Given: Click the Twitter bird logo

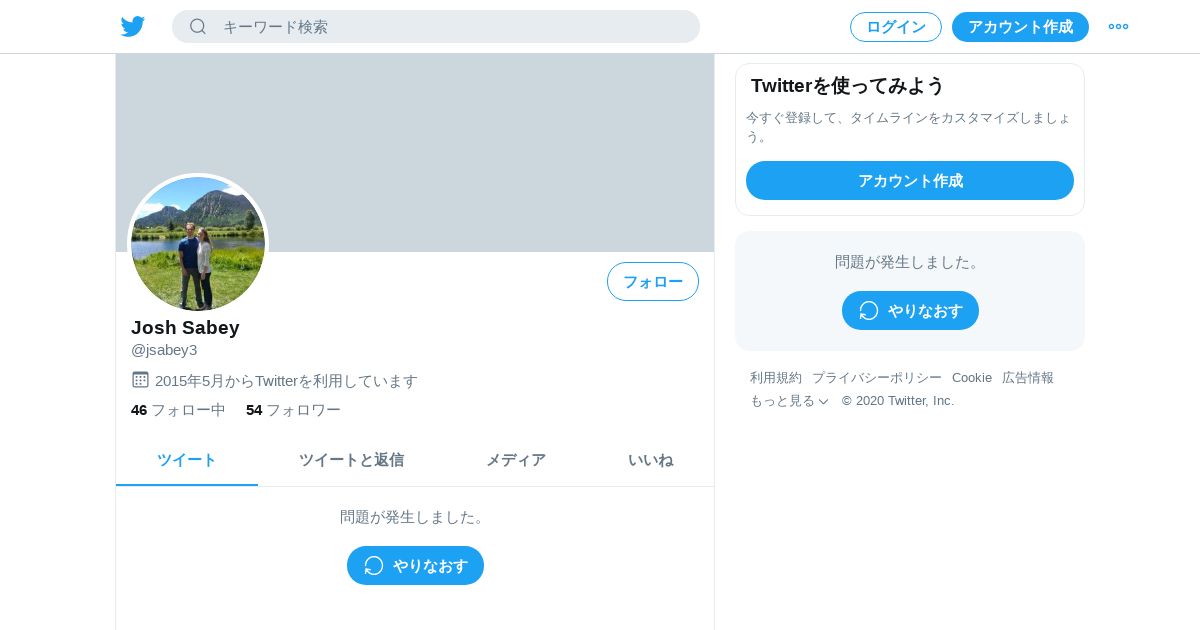Looking at the screenshot, I should point(133,27).
